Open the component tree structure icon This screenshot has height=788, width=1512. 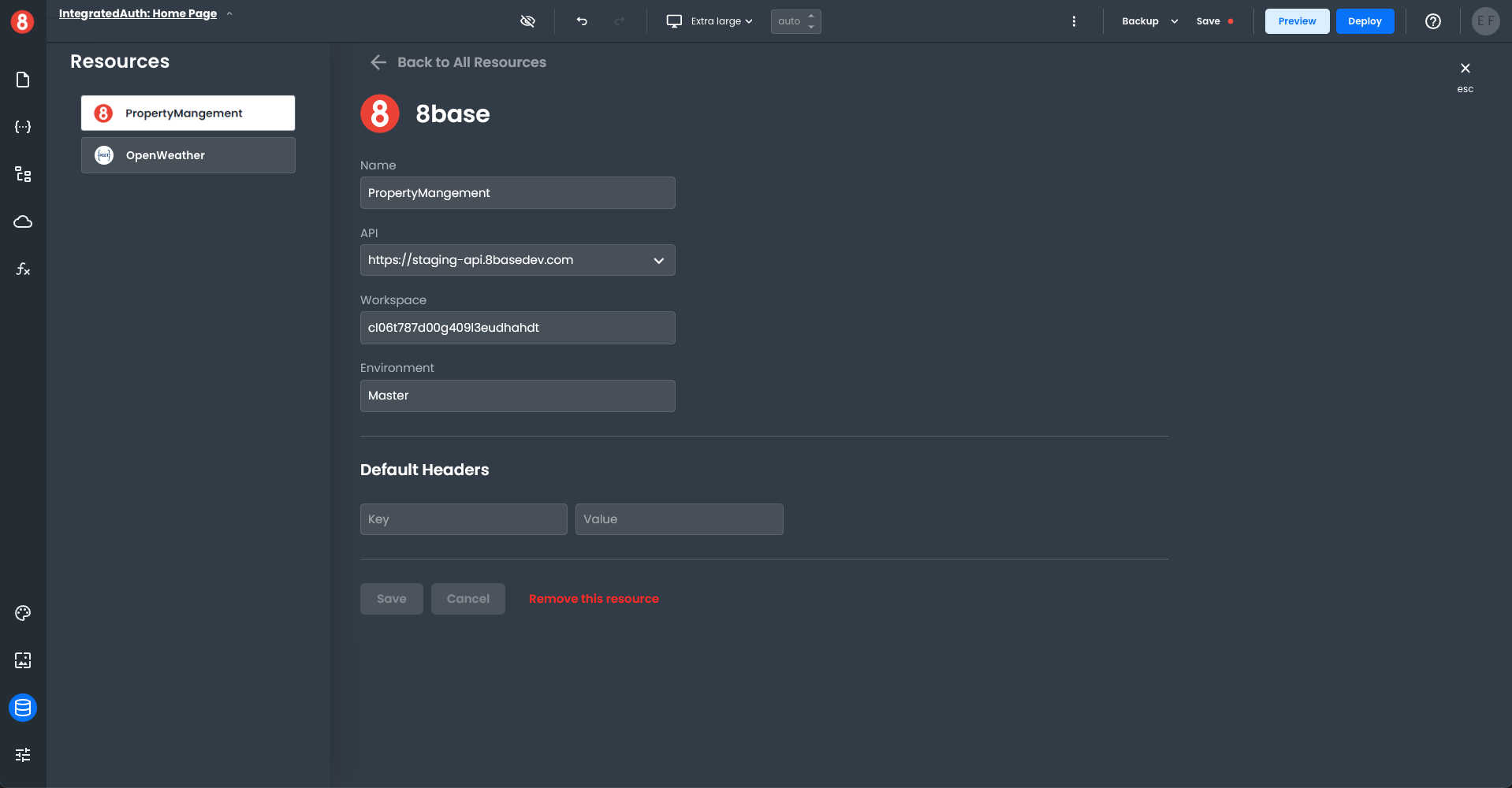point(23,174)
